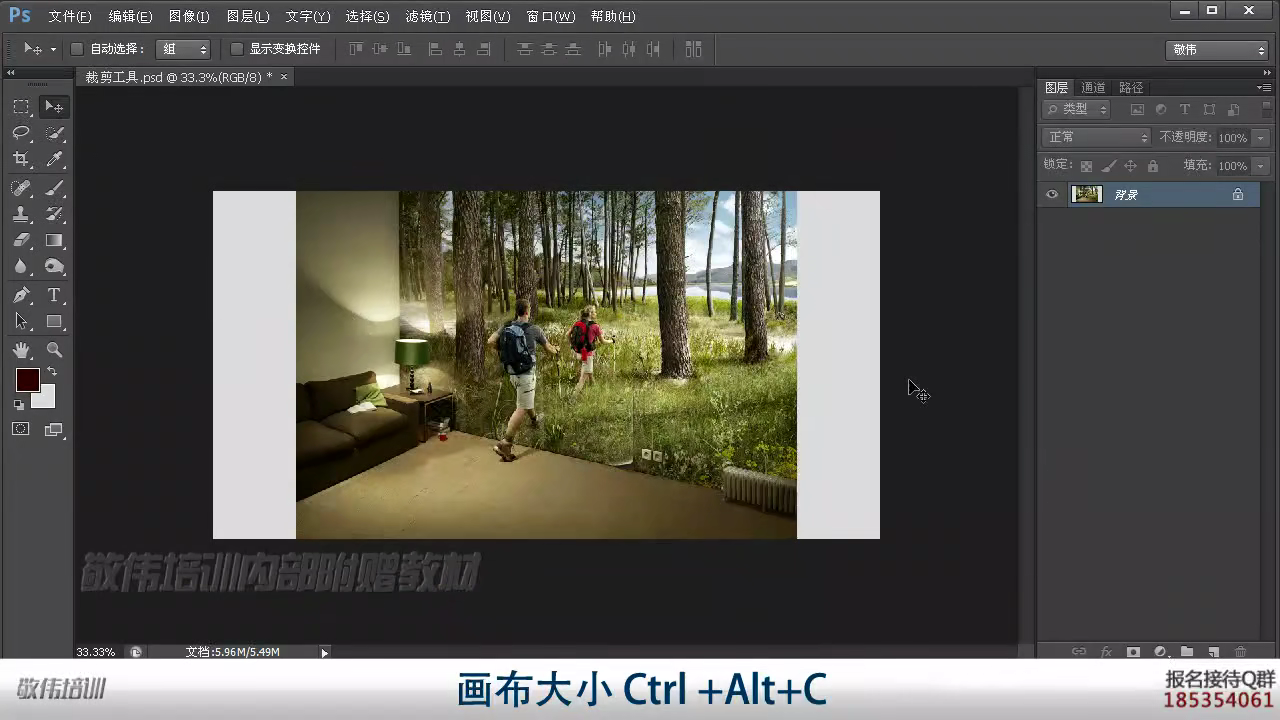Open the 滤镜(T) menu
Viewport: 1280px width, 720px height.
point(428,17)
